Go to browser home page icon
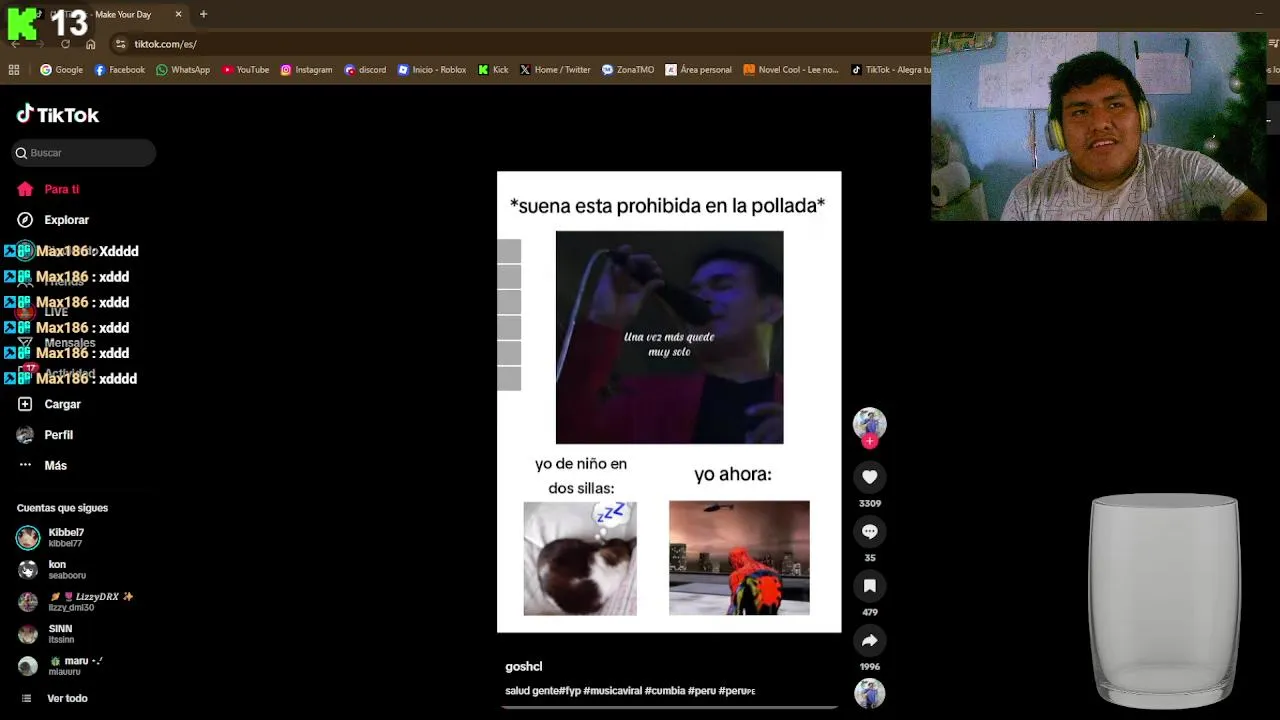The height and width of the screenshot is (720, 1280). (x=91, y=44)
